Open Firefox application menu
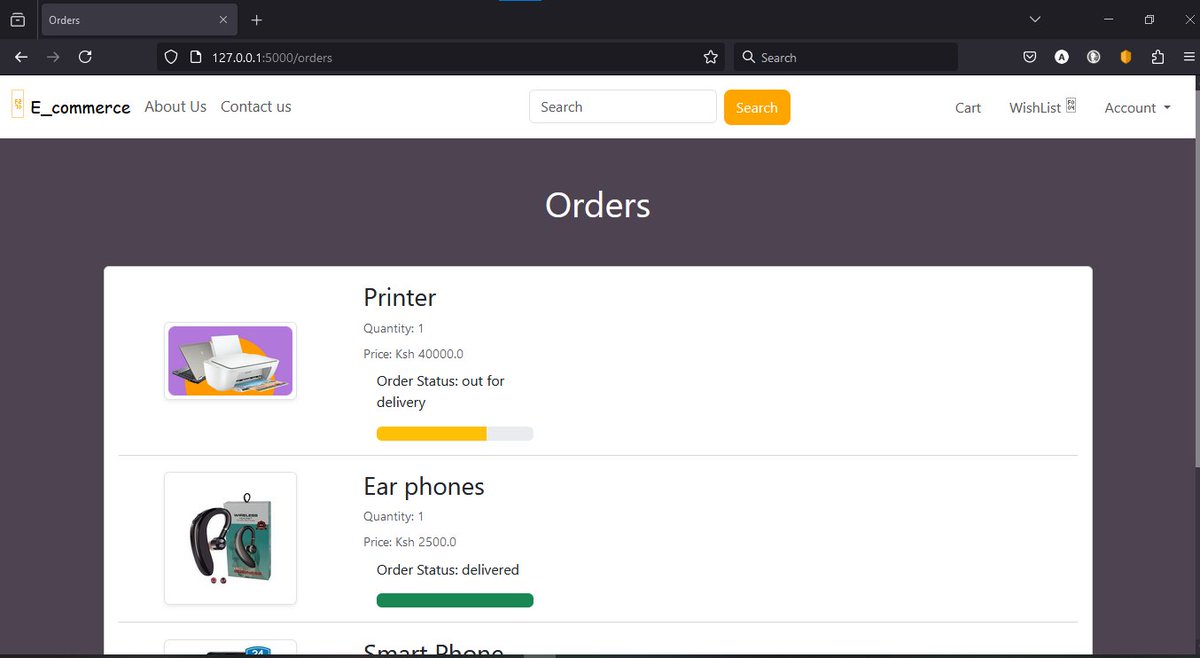1200x658 pixels. coord(1187,57)
